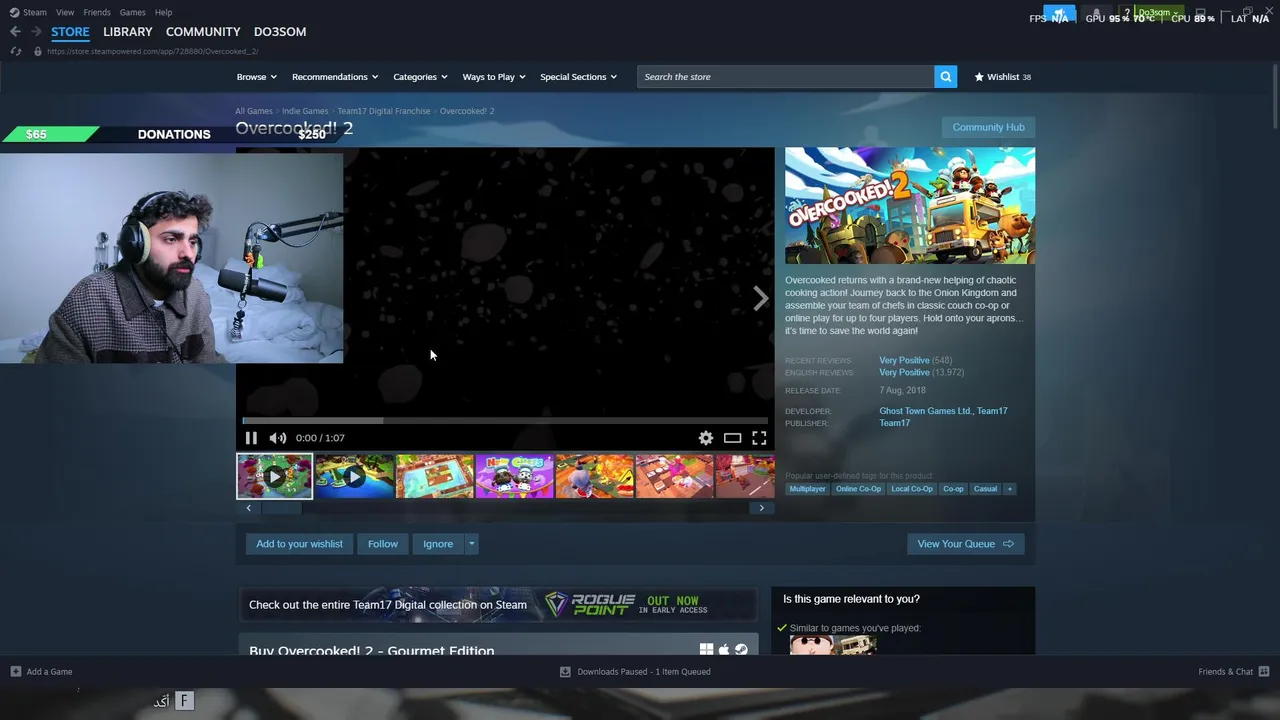Switch to the LIBRARY tab
The image size is (1280, 720).
point(128,32)
